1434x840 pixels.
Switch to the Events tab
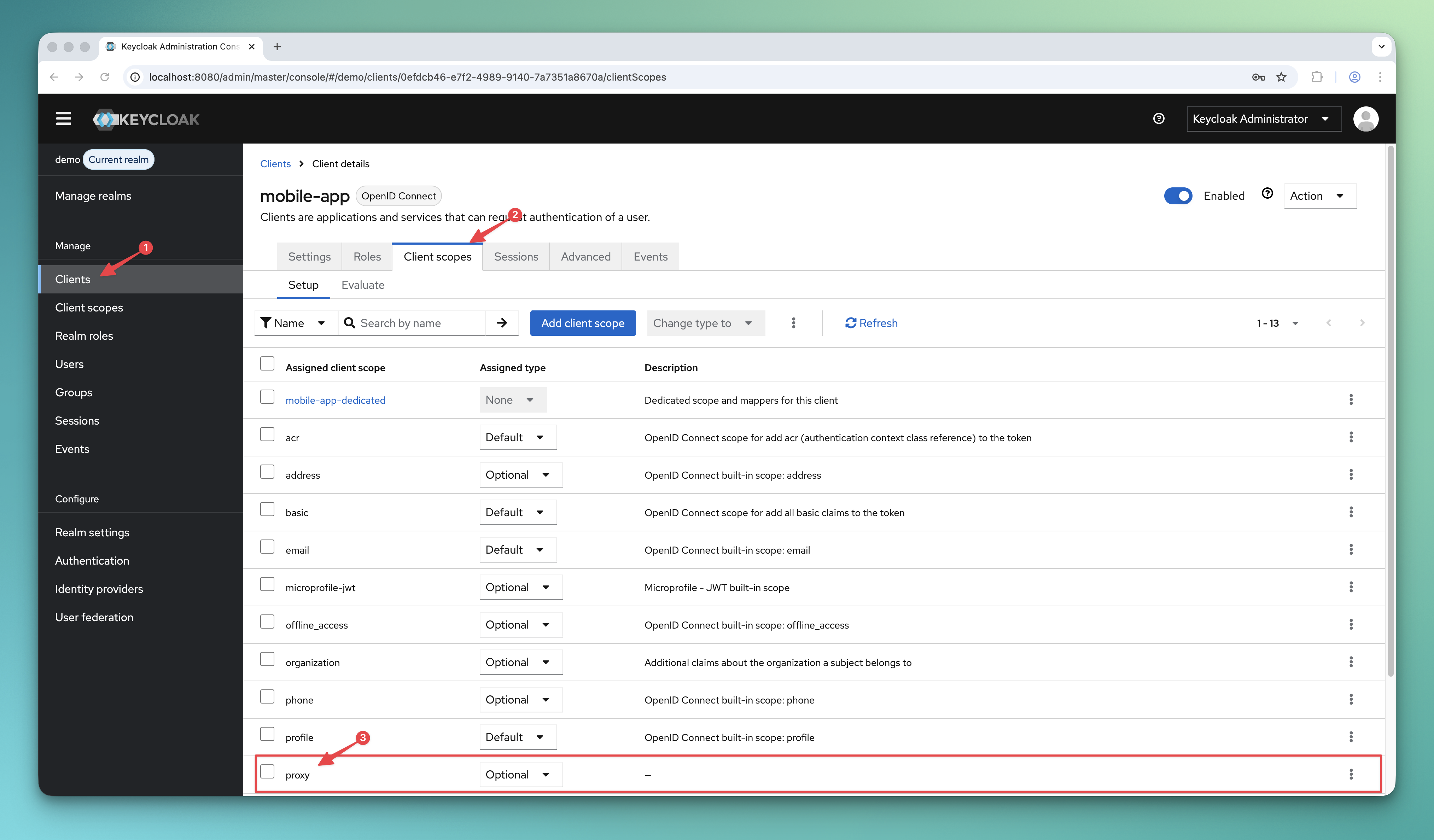click(x=651, y=256)
